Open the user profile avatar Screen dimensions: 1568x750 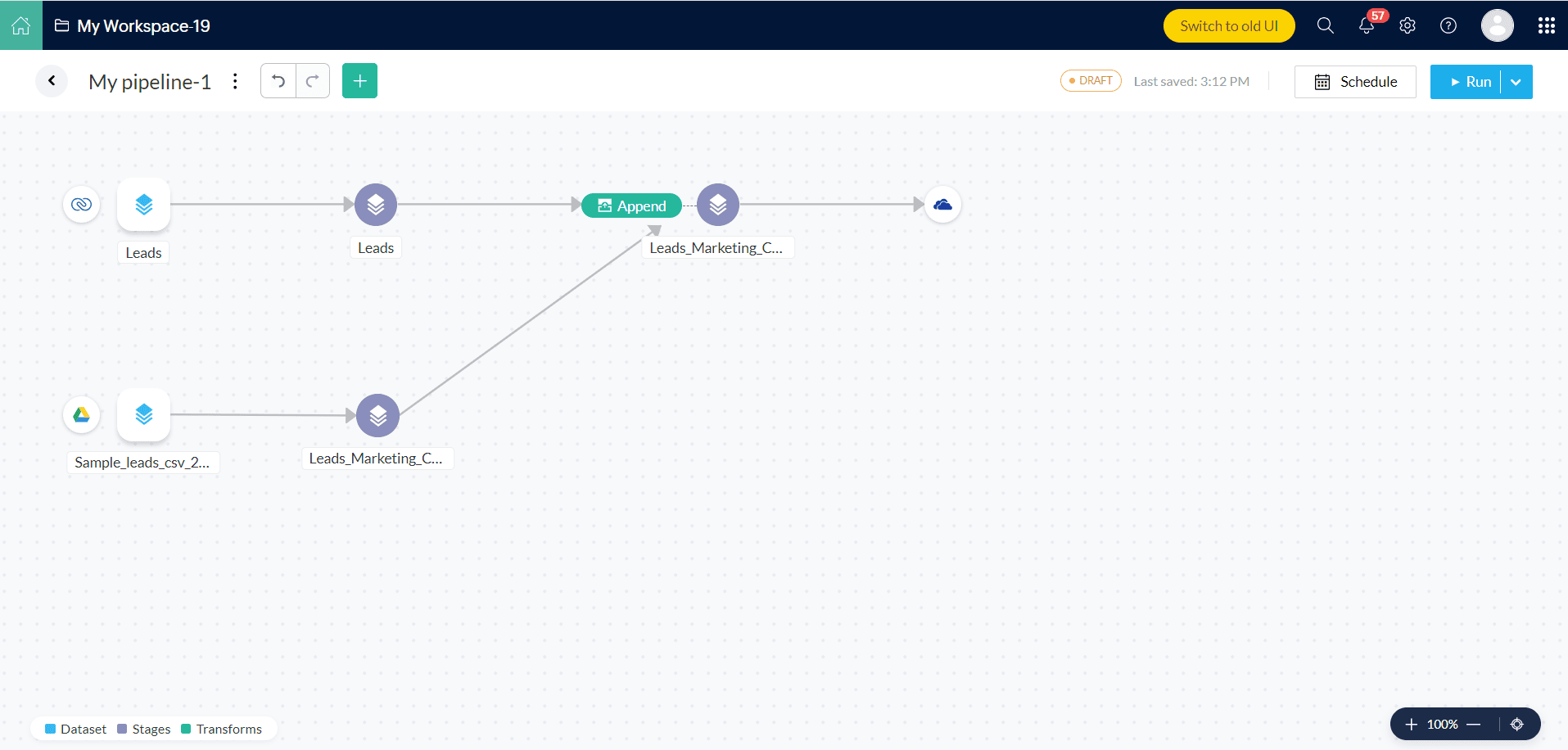[x=1498, y=25]
